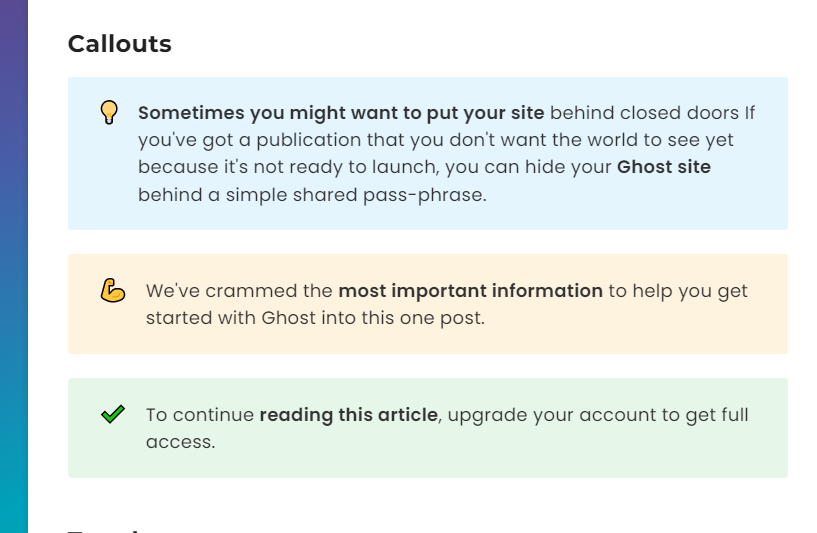Click the Callouts section heading
The image size is (817, 533).
[119, 44]
